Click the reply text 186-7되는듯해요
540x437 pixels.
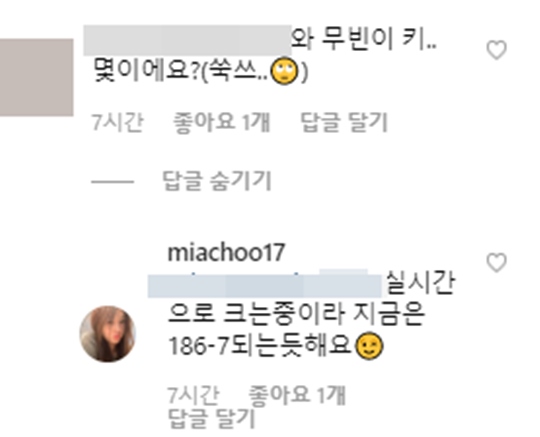261,346
